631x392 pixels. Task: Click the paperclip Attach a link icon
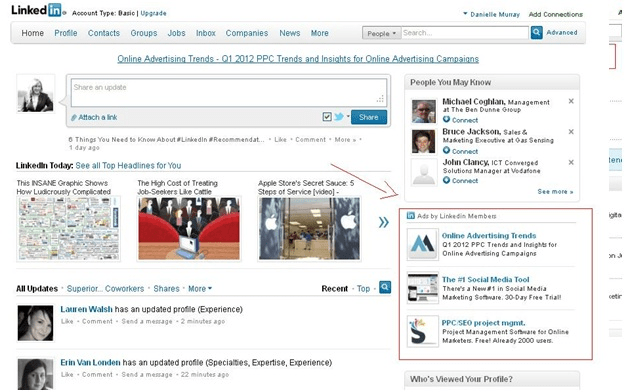point(74,118)
